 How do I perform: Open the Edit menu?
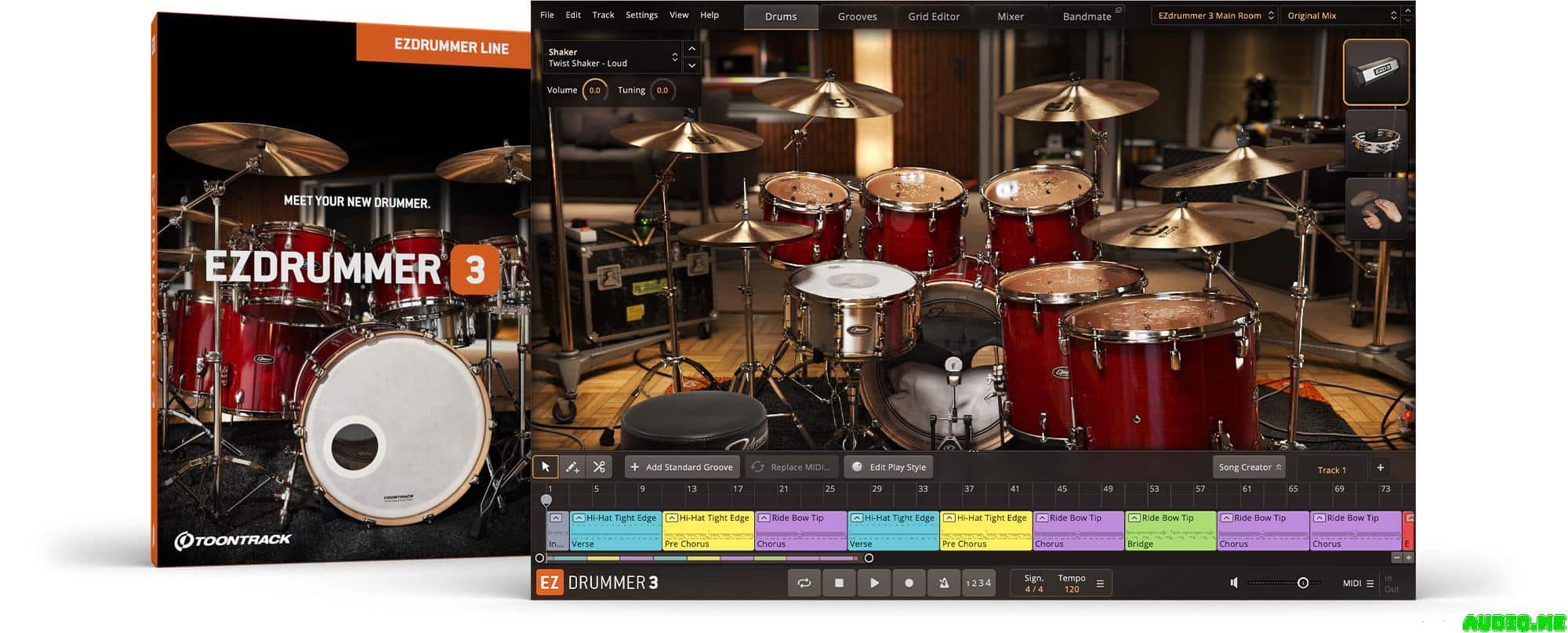pyautogui.click(x=573, y=15)
